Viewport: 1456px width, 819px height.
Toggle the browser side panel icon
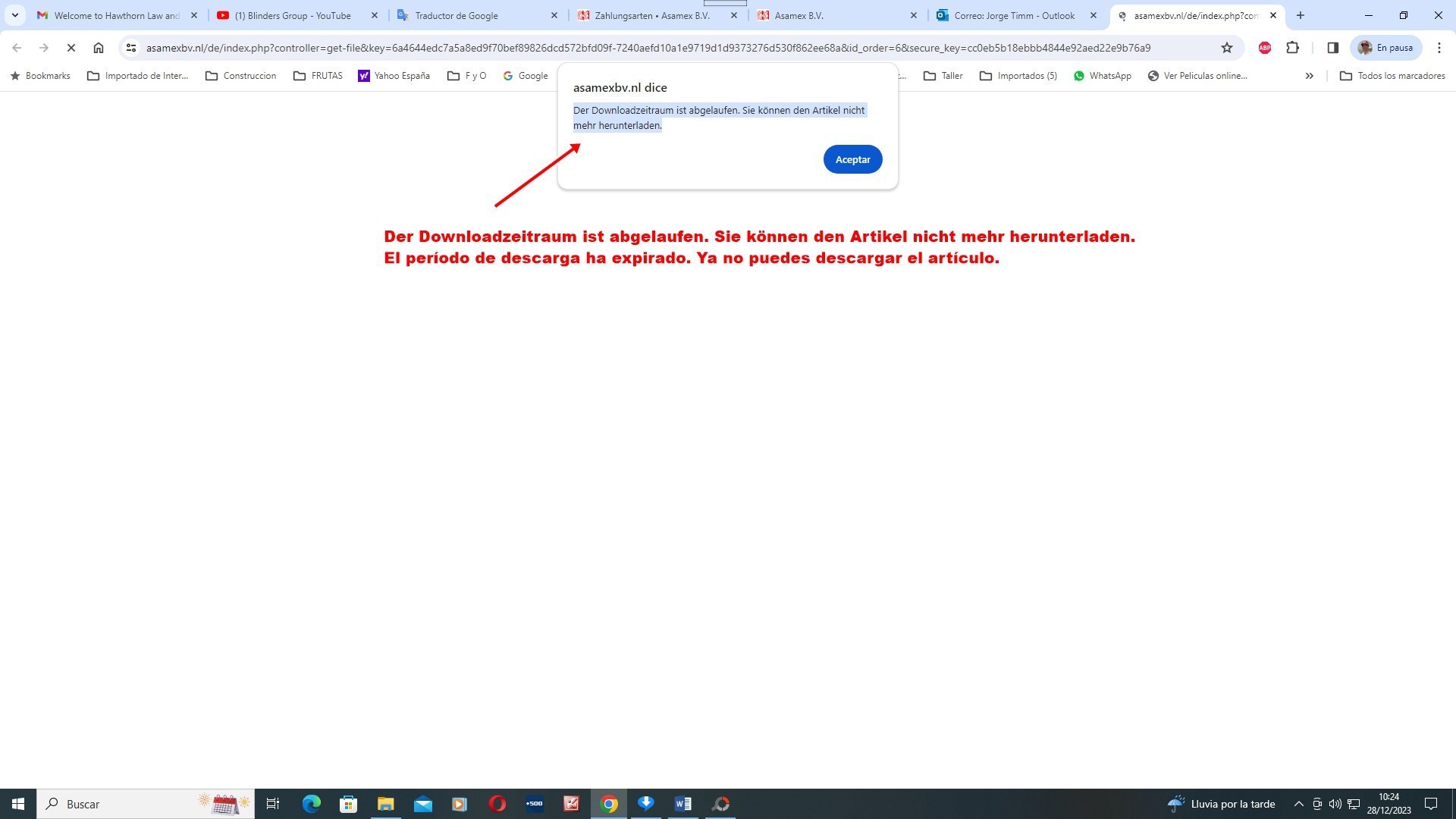(x=1332, y=48)
